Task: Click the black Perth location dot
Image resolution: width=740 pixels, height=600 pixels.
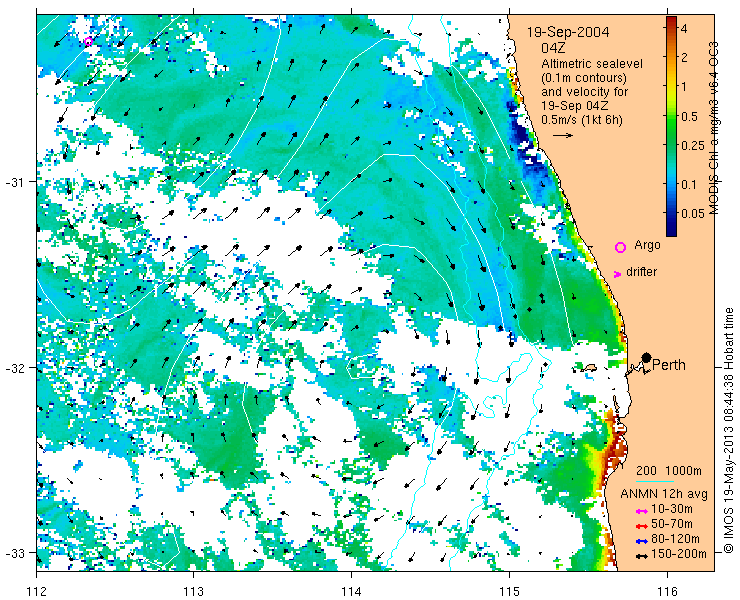Action: pyautogui.click(x=646, y=357)
